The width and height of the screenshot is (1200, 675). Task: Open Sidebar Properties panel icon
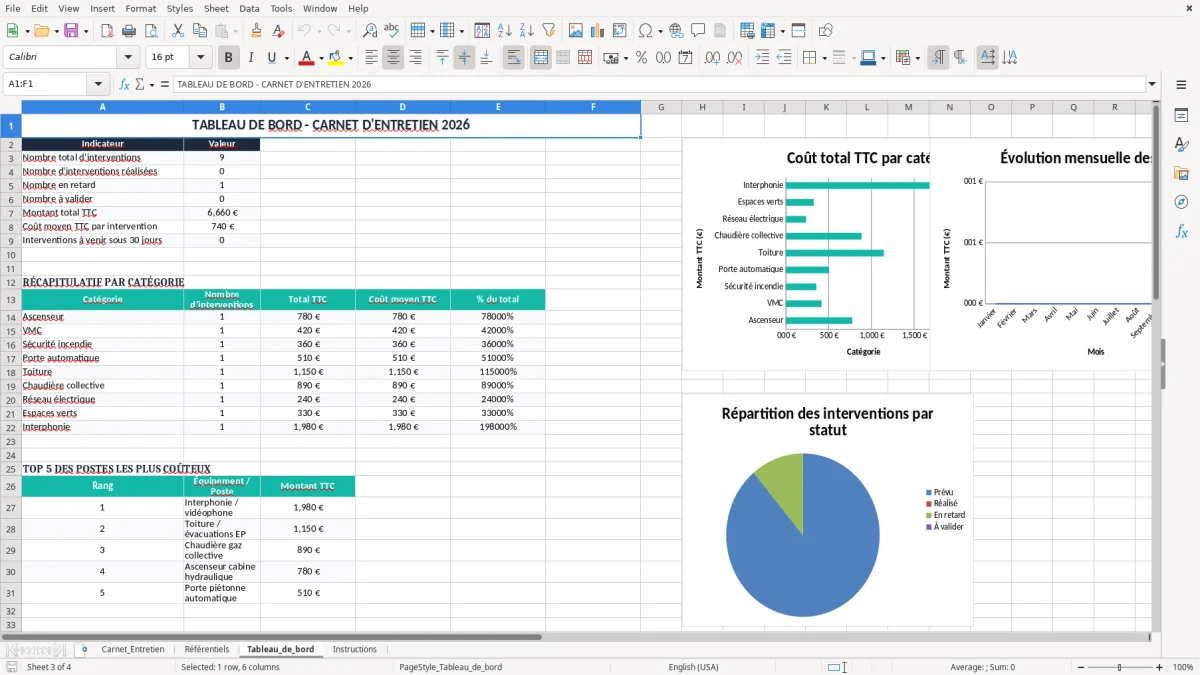click(1181, 116)
